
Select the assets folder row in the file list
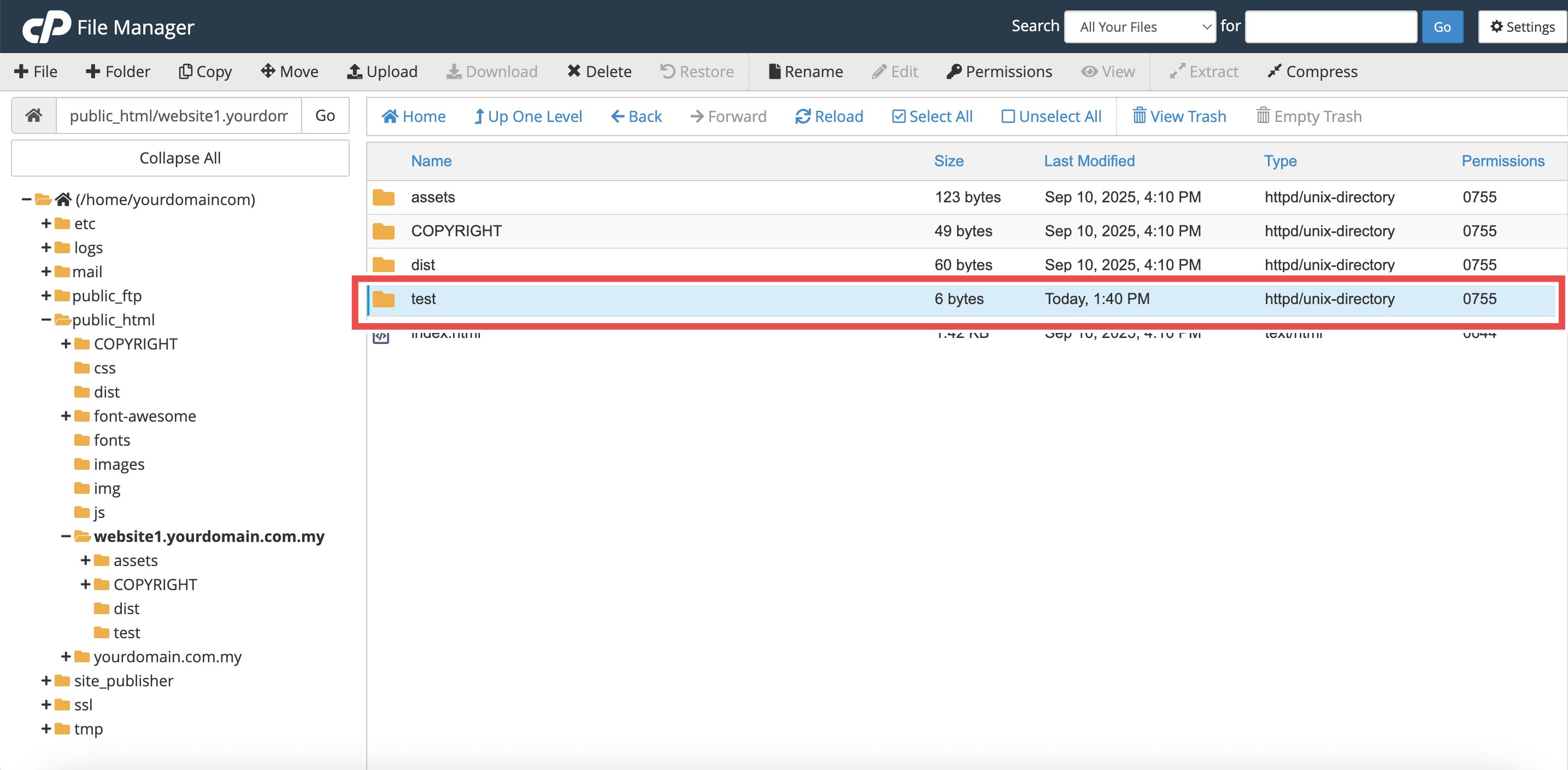point(967,197)
